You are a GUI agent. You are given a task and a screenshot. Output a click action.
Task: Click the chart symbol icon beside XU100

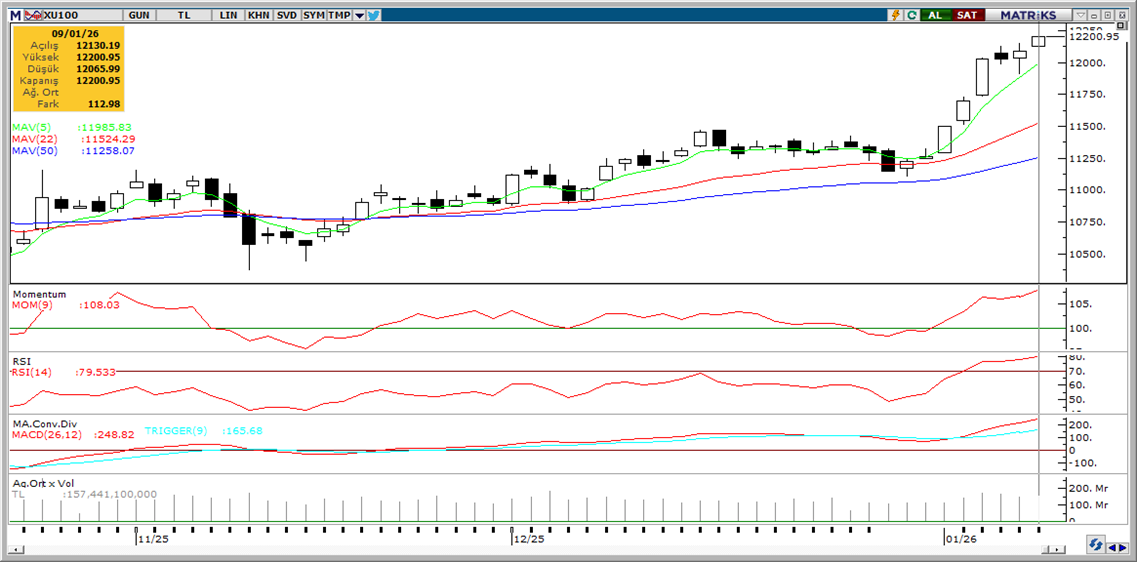click(33, 15)
